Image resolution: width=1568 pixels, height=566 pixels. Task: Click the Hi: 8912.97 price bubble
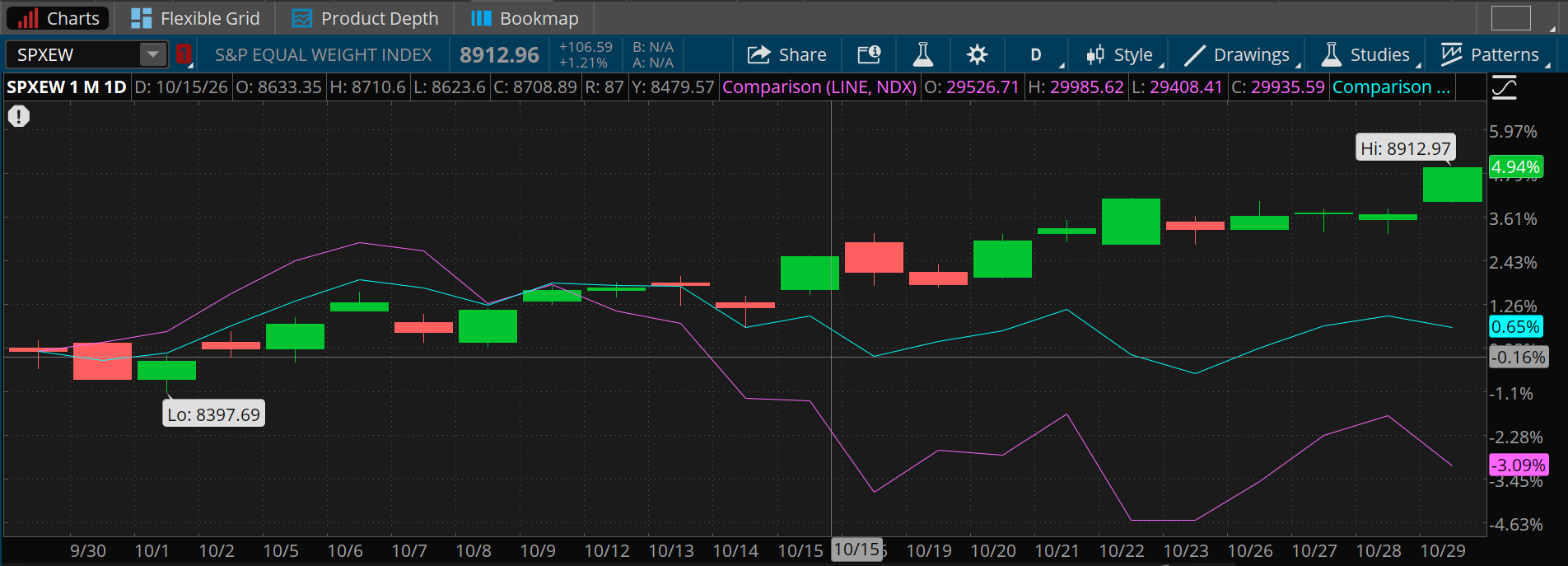1406,148
